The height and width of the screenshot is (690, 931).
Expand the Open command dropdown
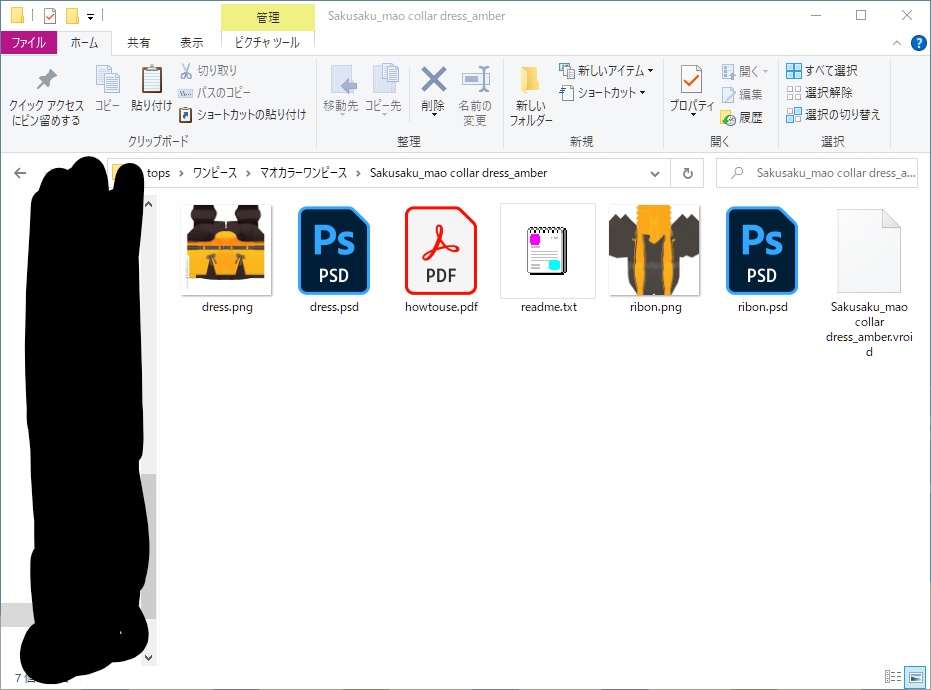[x=765, y=72]
